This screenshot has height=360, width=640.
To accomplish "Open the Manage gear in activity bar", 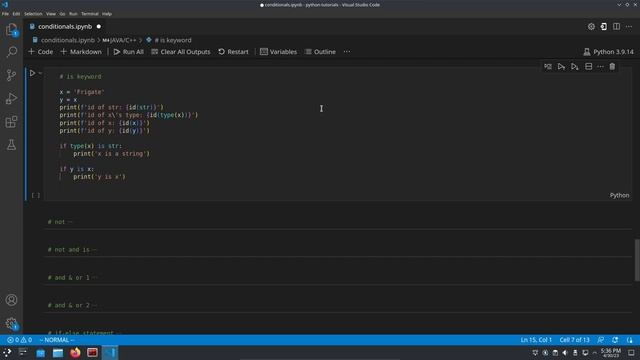I will pos(11,324).
